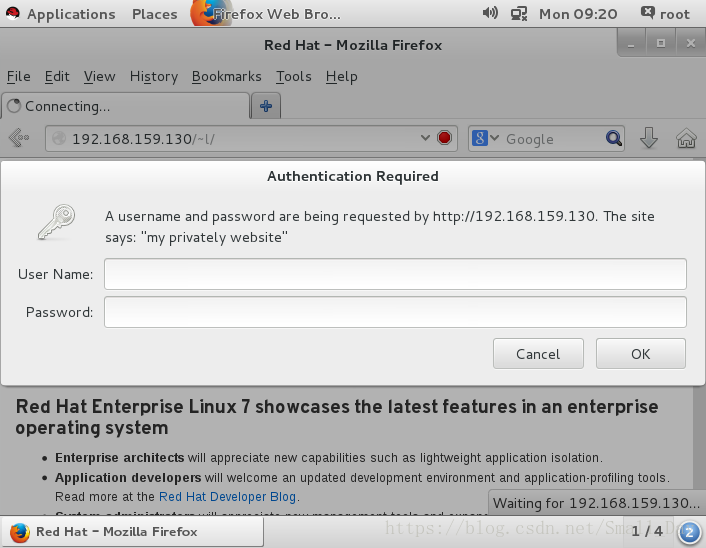Click the browser back arrow button
The image size is (706, 548).
pos(19,138)
